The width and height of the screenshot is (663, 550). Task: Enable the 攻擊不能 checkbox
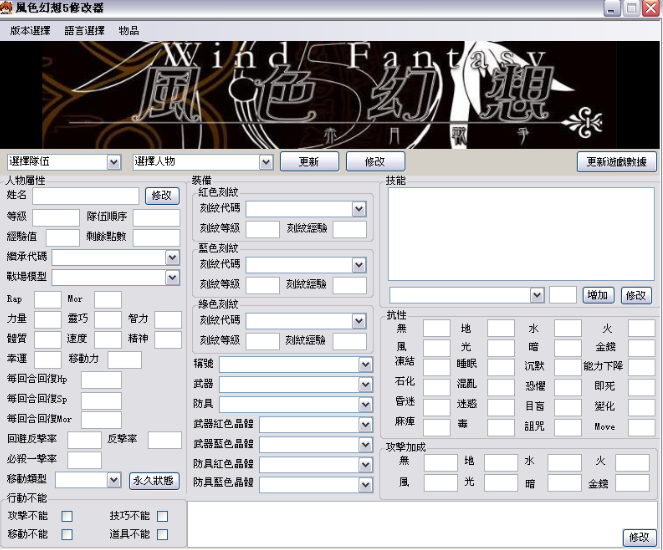pos(67,516)
